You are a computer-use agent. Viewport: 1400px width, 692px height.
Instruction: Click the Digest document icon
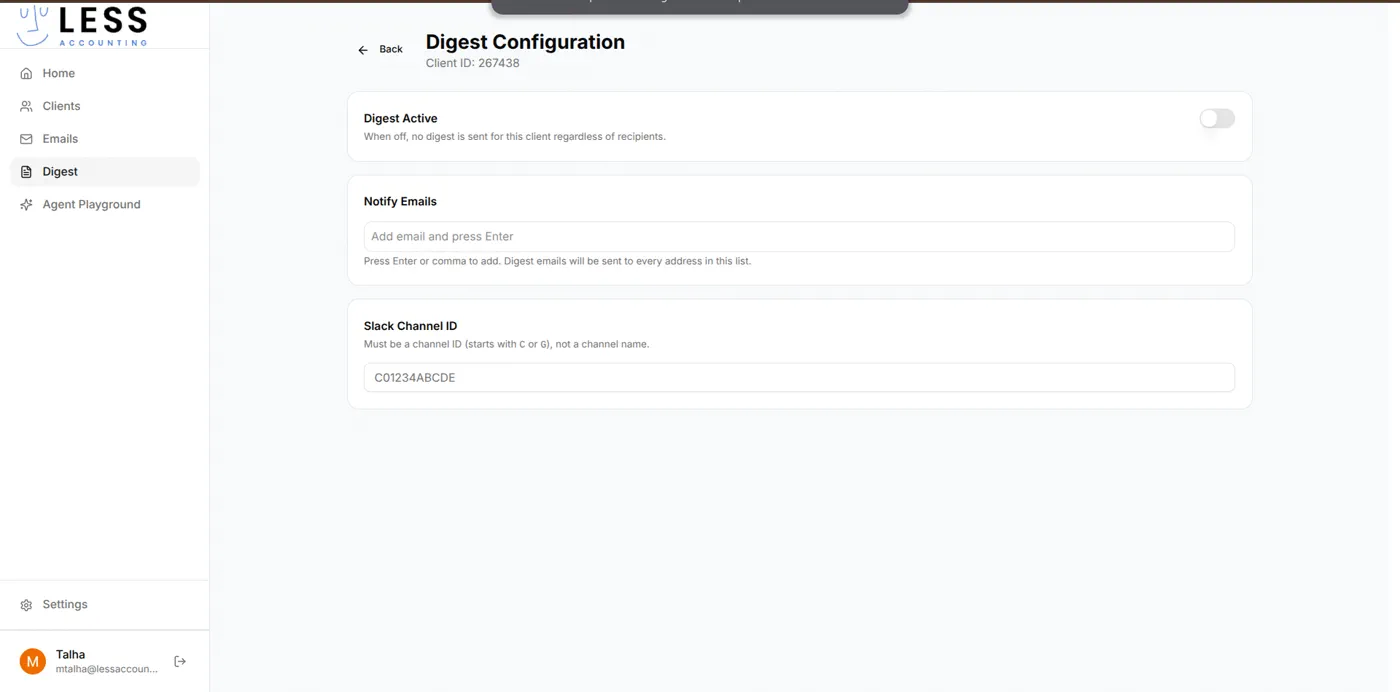[27, 172]
